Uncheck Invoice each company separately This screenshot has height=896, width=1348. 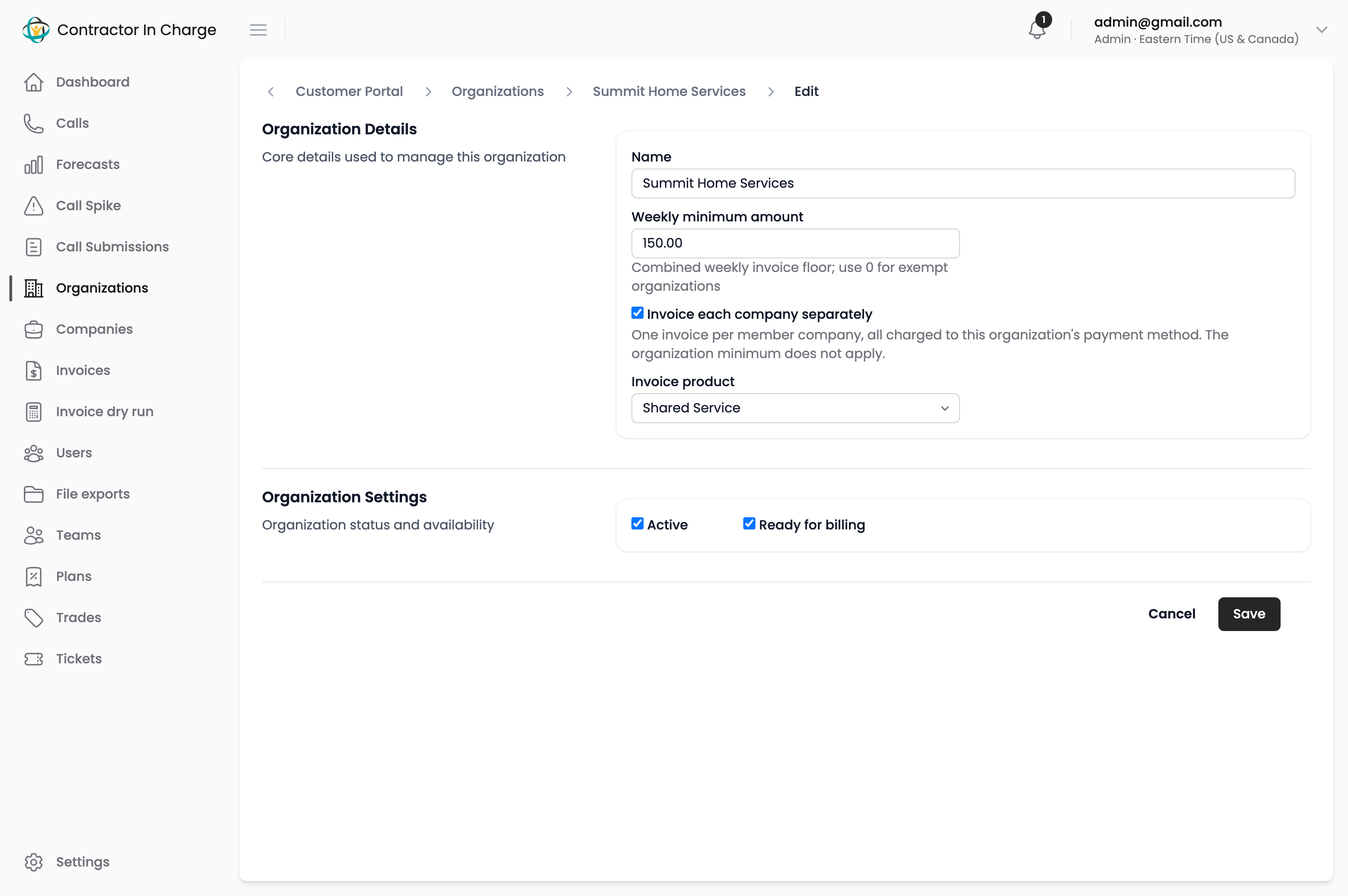(x=637, y=313)
